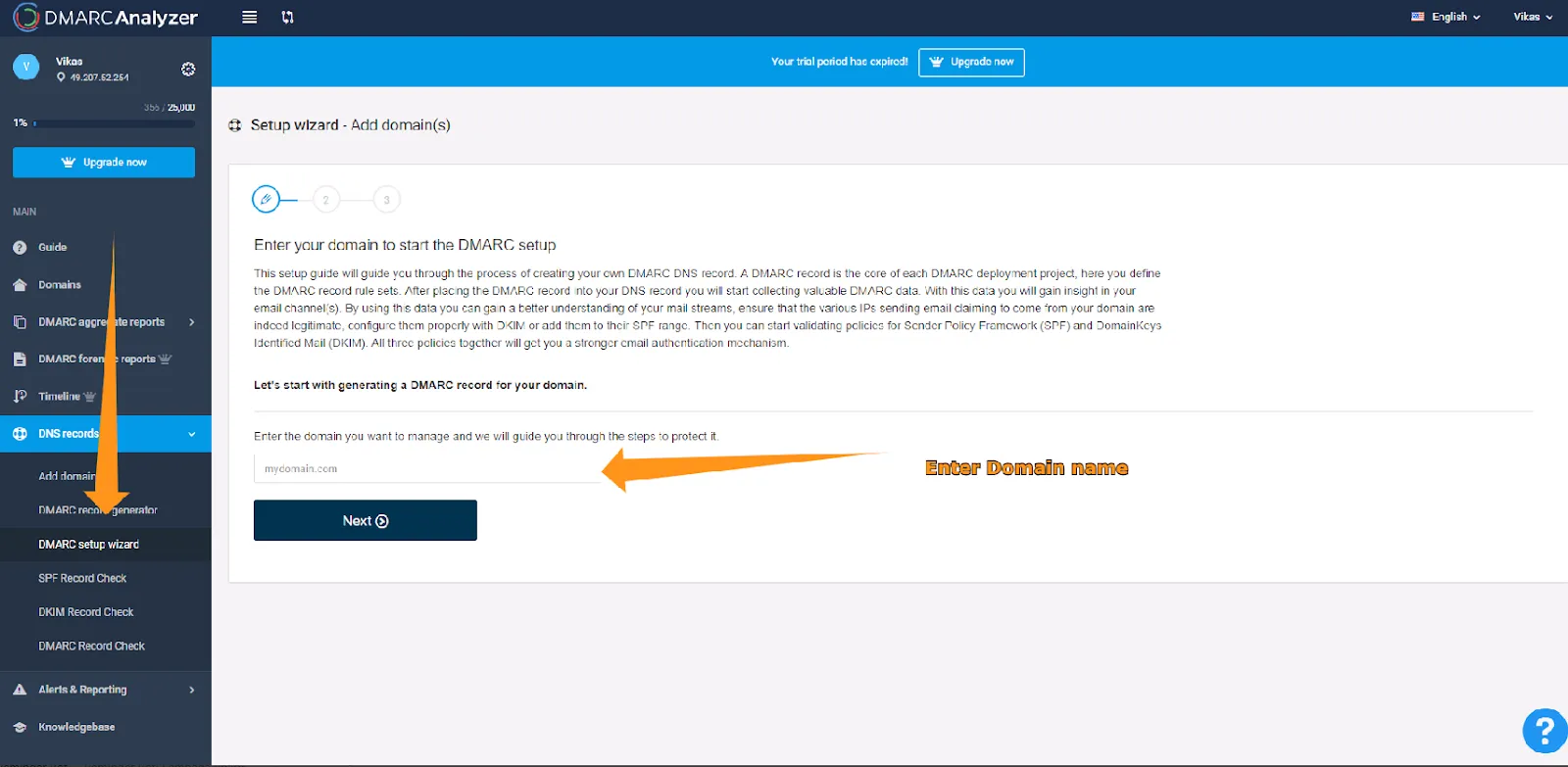Open the Domains menu item
This screenshot has height=767, width=1568.
(x=106, y=285)
